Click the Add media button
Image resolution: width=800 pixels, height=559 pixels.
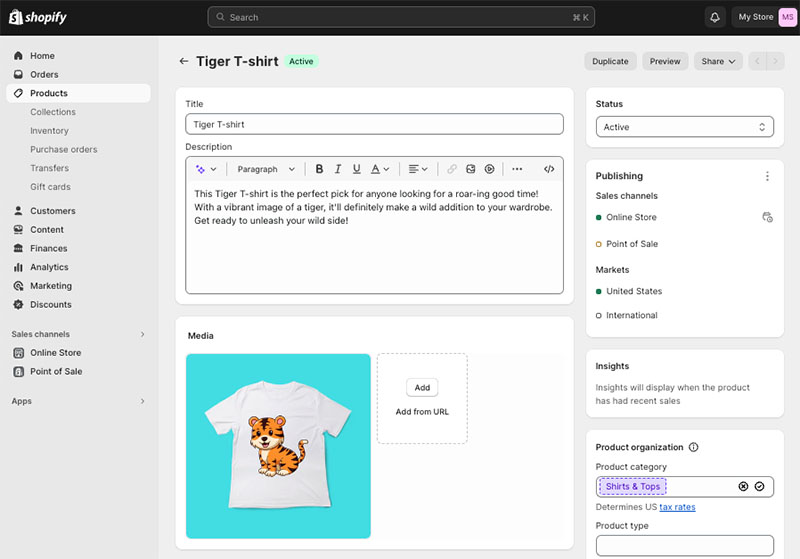[x=422, y=388]
